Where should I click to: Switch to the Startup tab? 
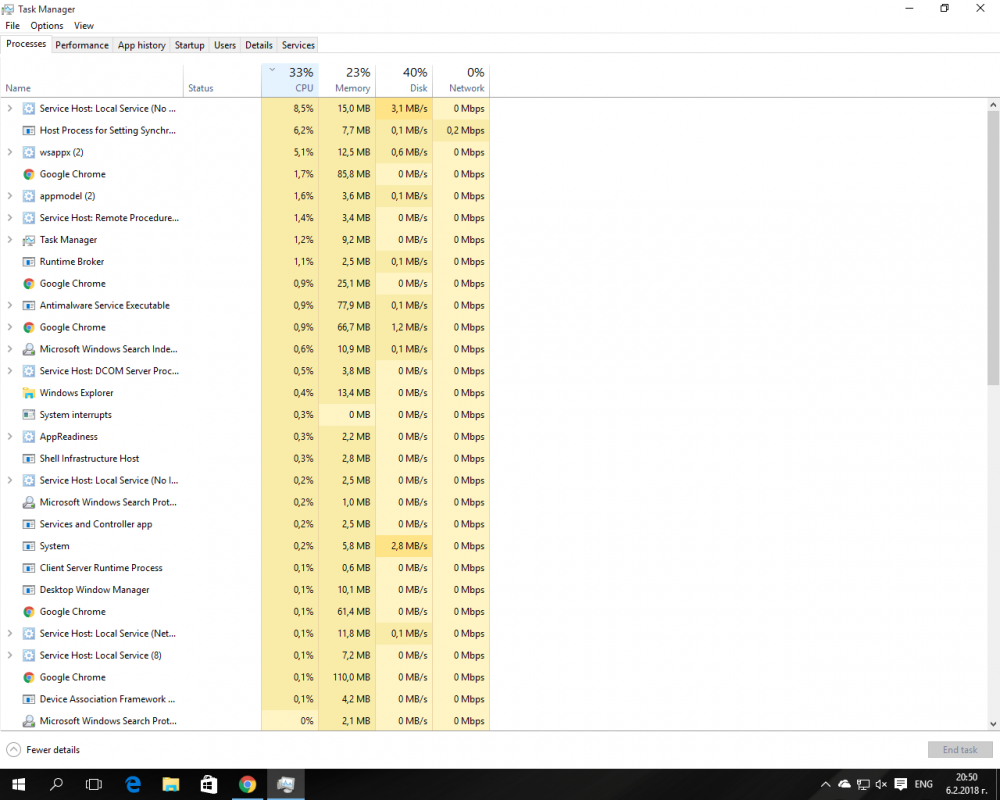click(189, 45)
